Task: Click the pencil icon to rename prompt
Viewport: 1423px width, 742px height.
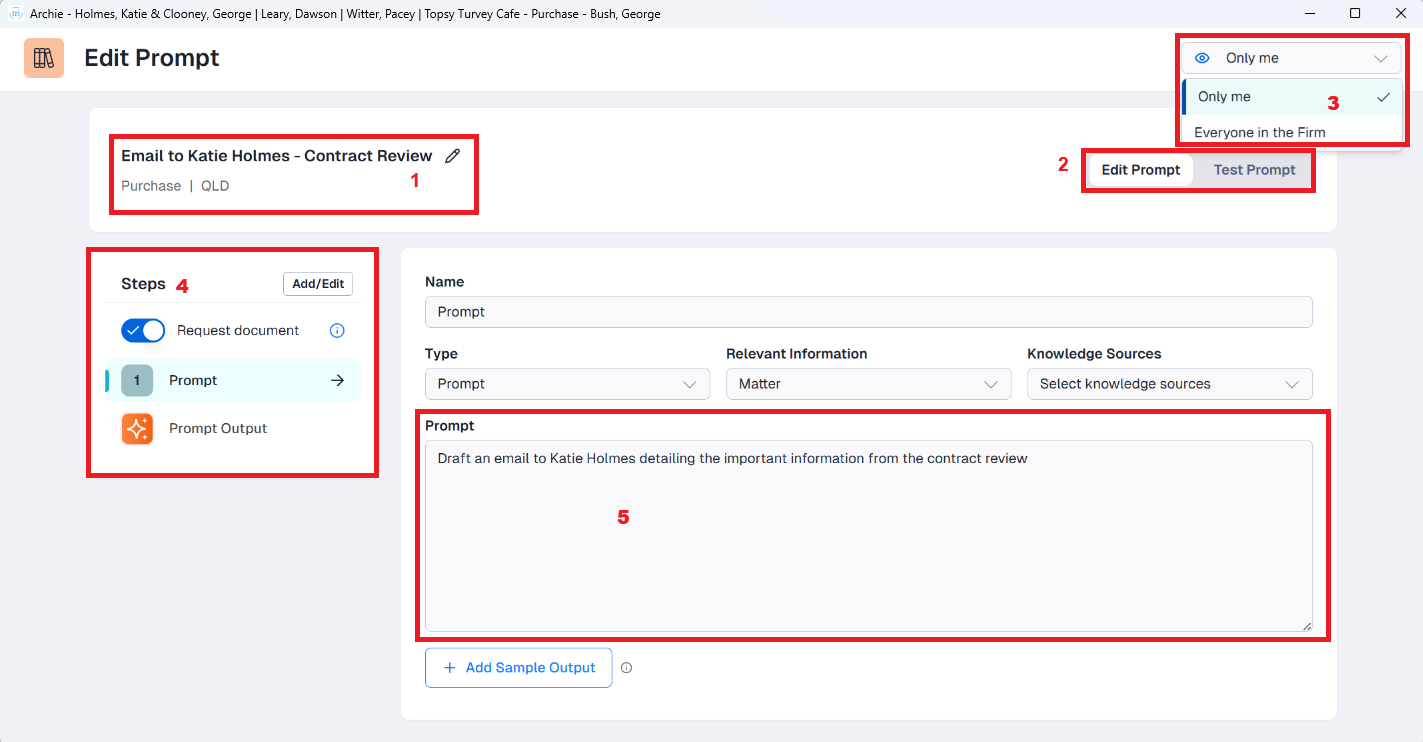Action: click(453, 156)
